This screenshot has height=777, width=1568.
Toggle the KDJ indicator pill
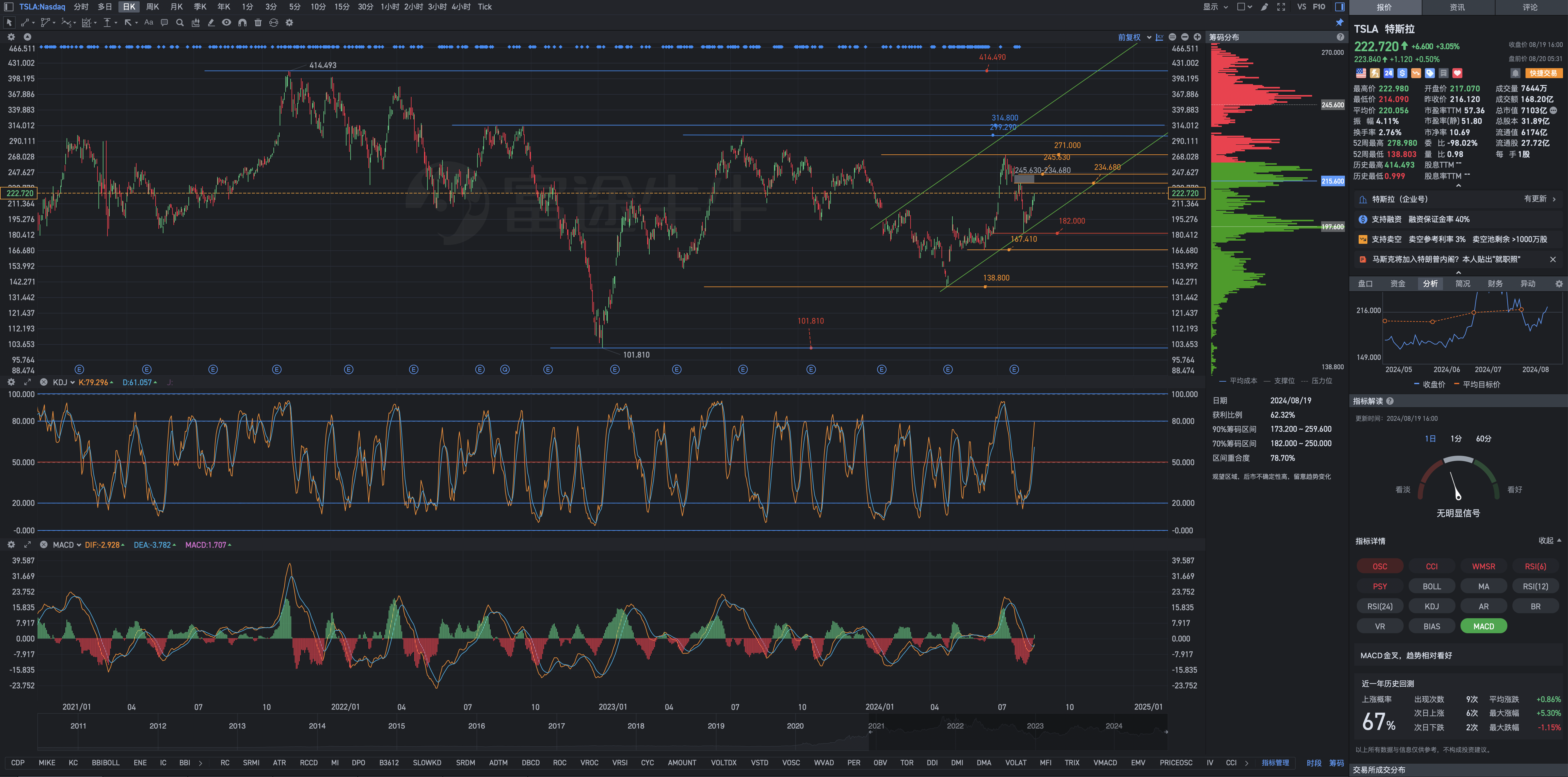pos(1432,606)
